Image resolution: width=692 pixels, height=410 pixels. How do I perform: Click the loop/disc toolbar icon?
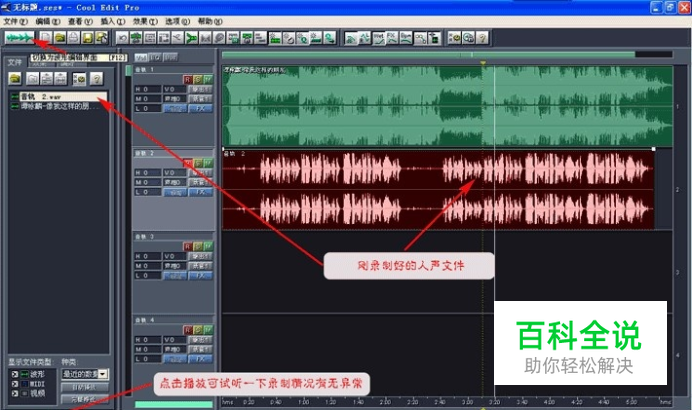click(219, 38)
